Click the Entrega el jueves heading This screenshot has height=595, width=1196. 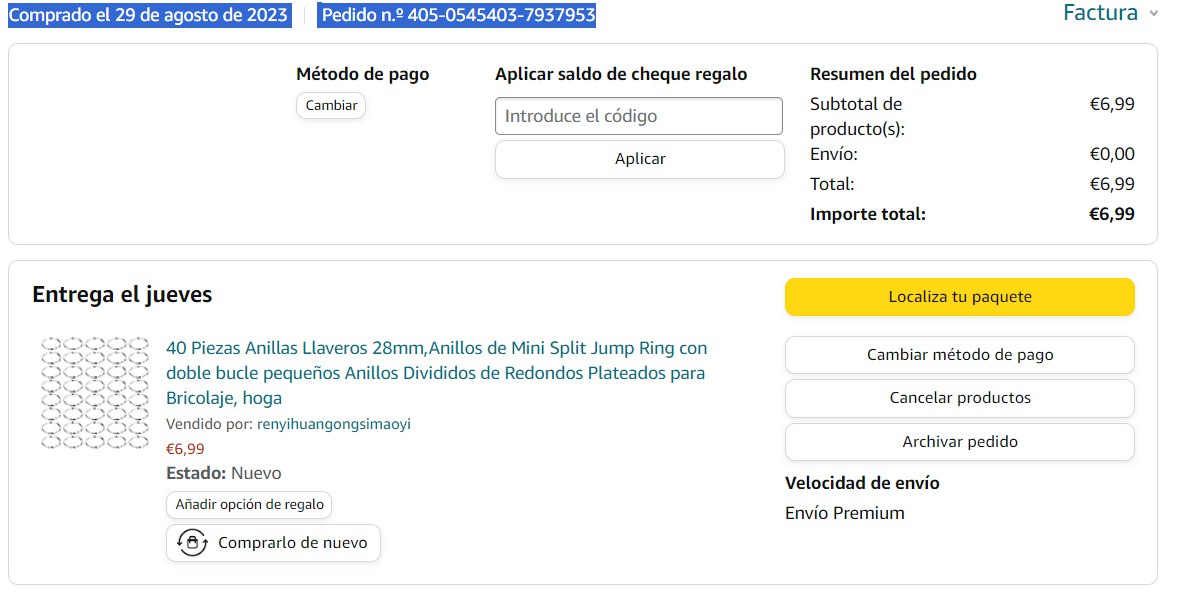click(122, 294)
